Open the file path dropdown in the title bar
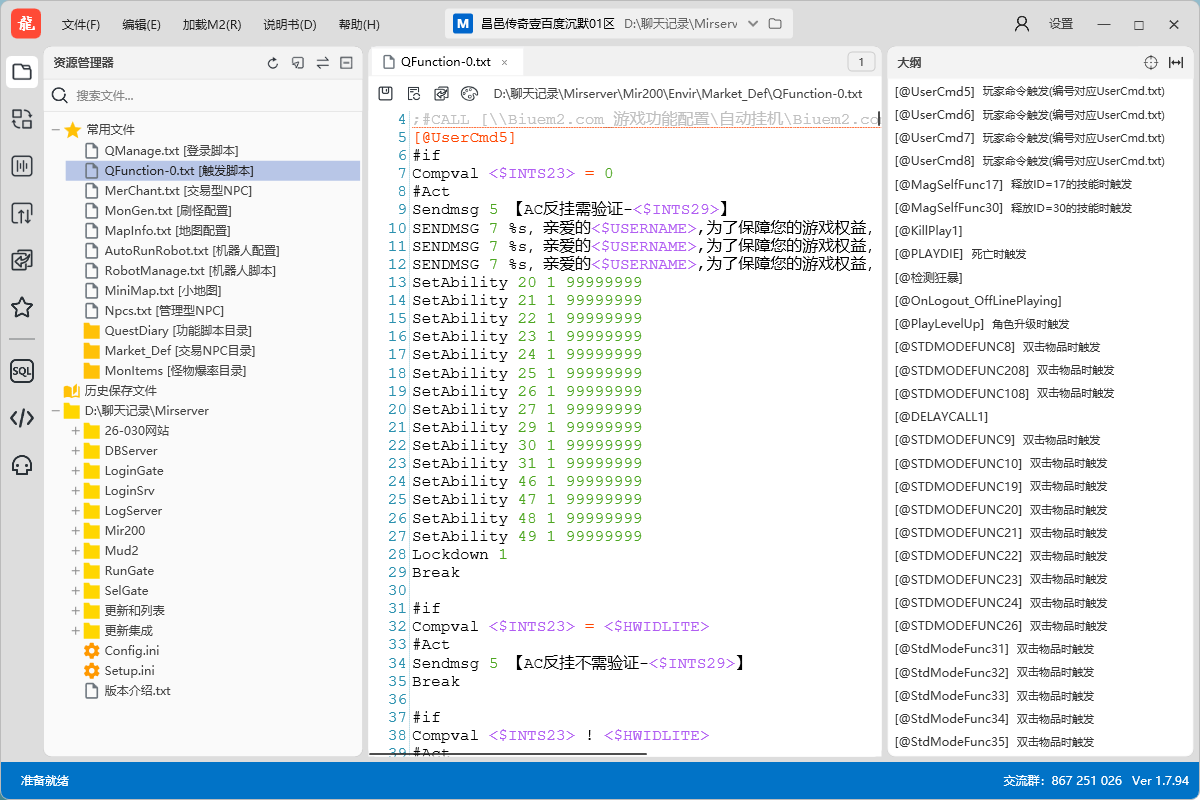 pos(751,23)
